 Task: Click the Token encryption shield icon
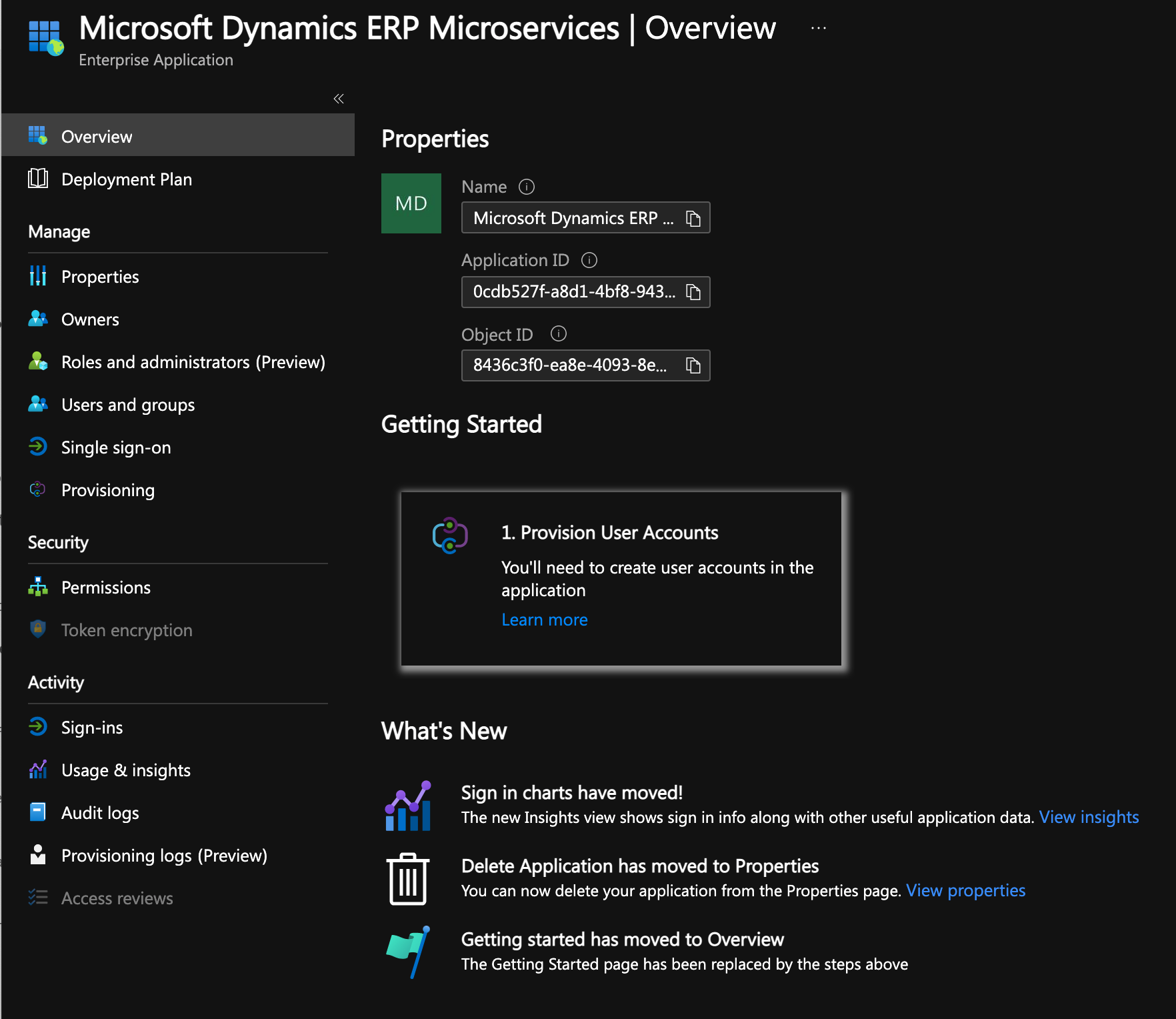tap(38, 629)
